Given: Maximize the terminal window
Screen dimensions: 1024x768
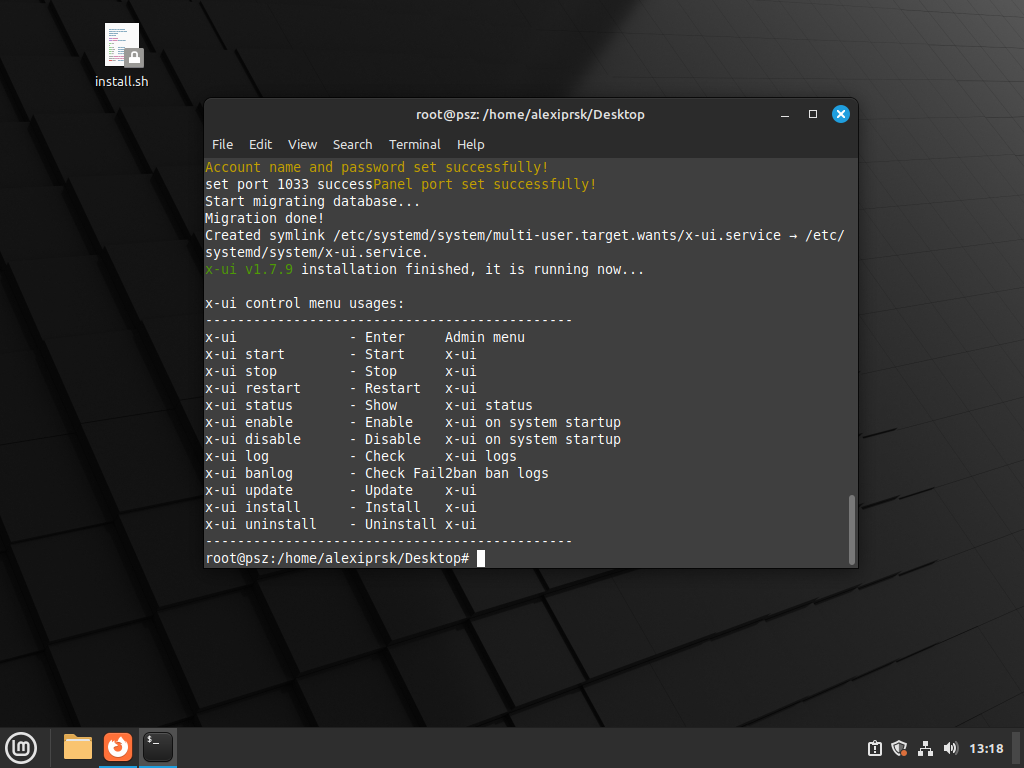Looking at the screenshot, I should click(813, 114).
